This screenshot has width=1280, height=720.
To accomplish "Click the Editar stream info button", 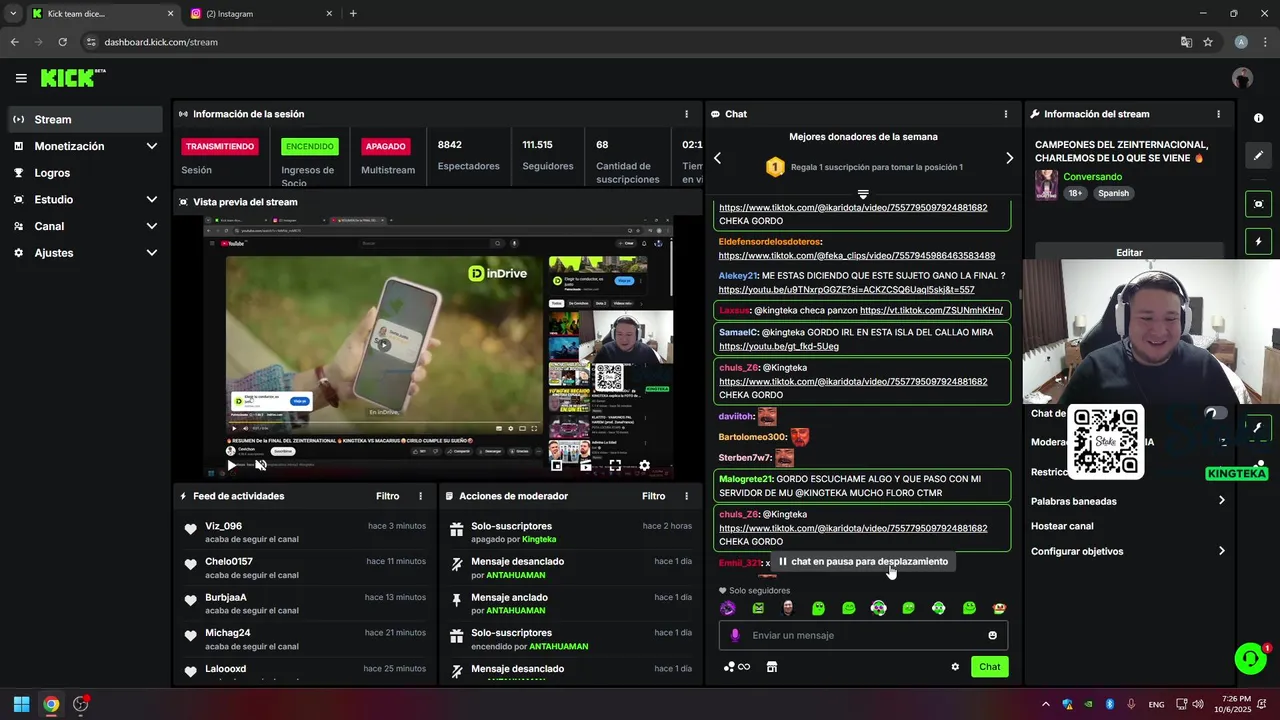I will pyautogui.click(x=1129, y=253).
